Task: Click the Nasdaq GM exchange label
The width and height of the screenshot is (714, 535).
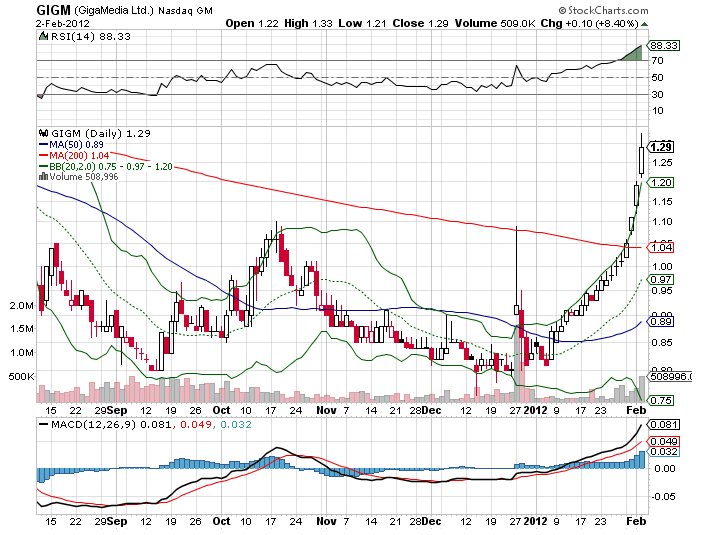Action: coord(185,10)
